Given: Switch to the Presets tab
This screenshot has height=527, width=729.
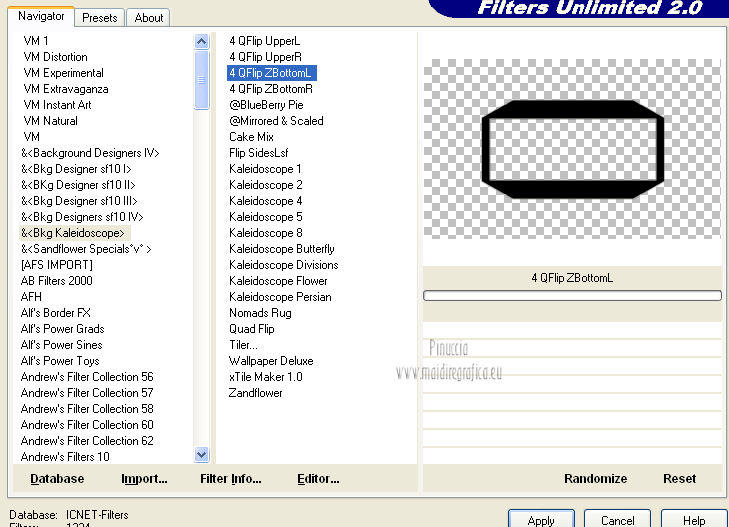Looking at the screenshot, I should 99,18.
